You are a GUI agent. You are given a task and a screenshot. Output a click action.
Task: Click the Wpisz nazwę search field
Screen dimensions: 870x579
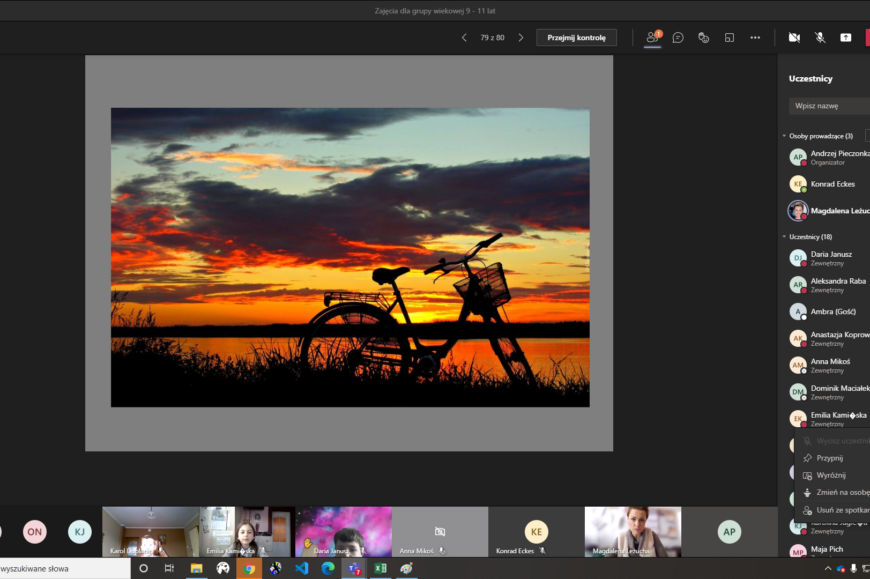[829, 106]
